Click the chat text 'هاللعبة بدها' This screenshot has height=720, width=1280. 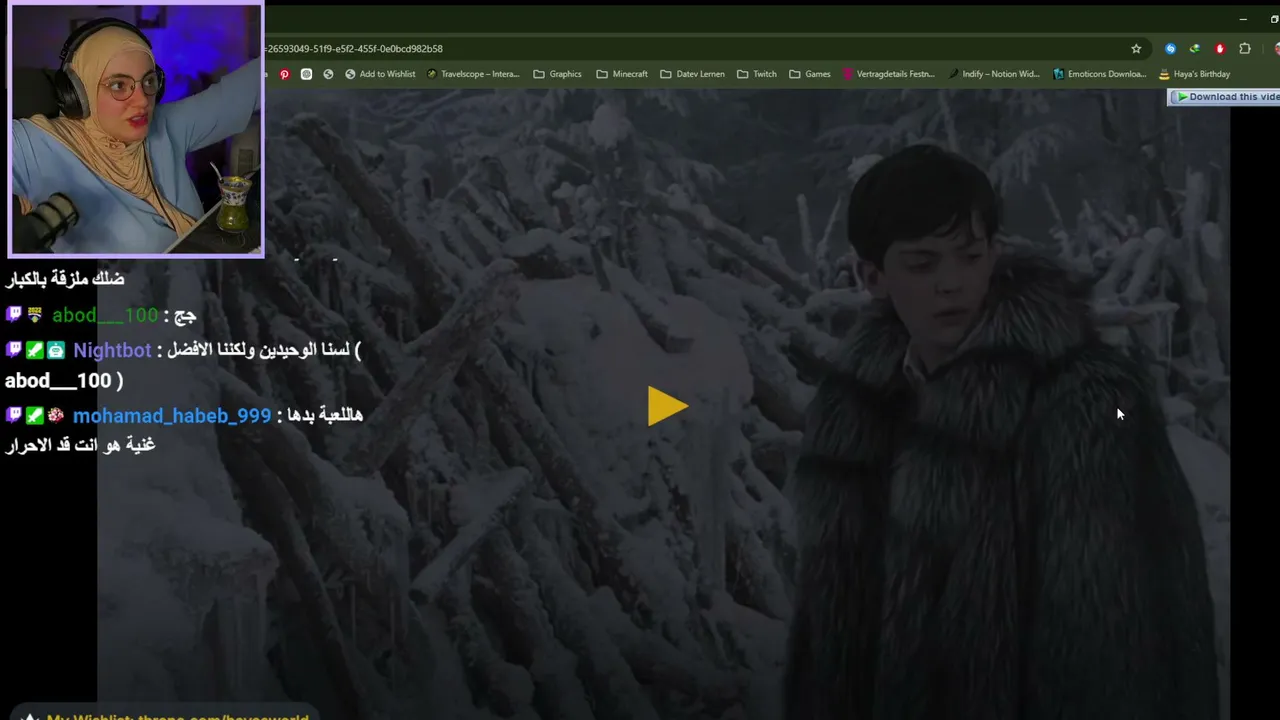coord(325,415)
